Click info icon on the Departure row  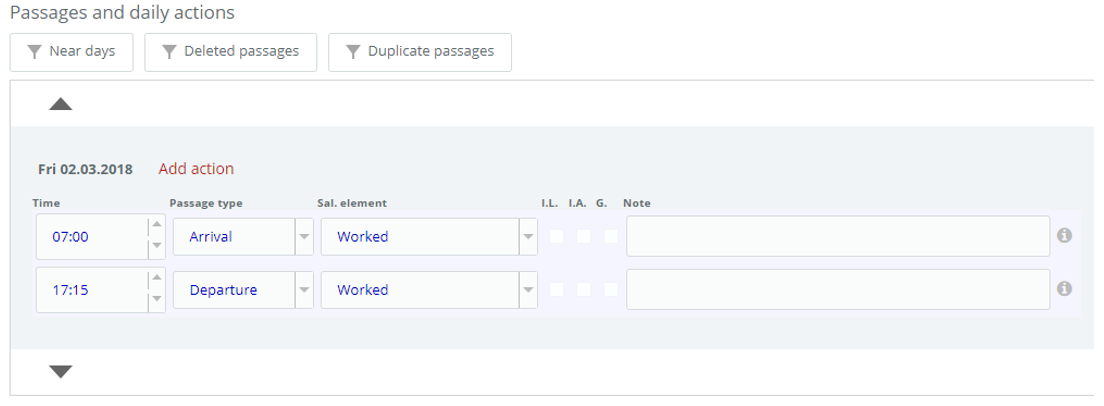[1065, 288]
